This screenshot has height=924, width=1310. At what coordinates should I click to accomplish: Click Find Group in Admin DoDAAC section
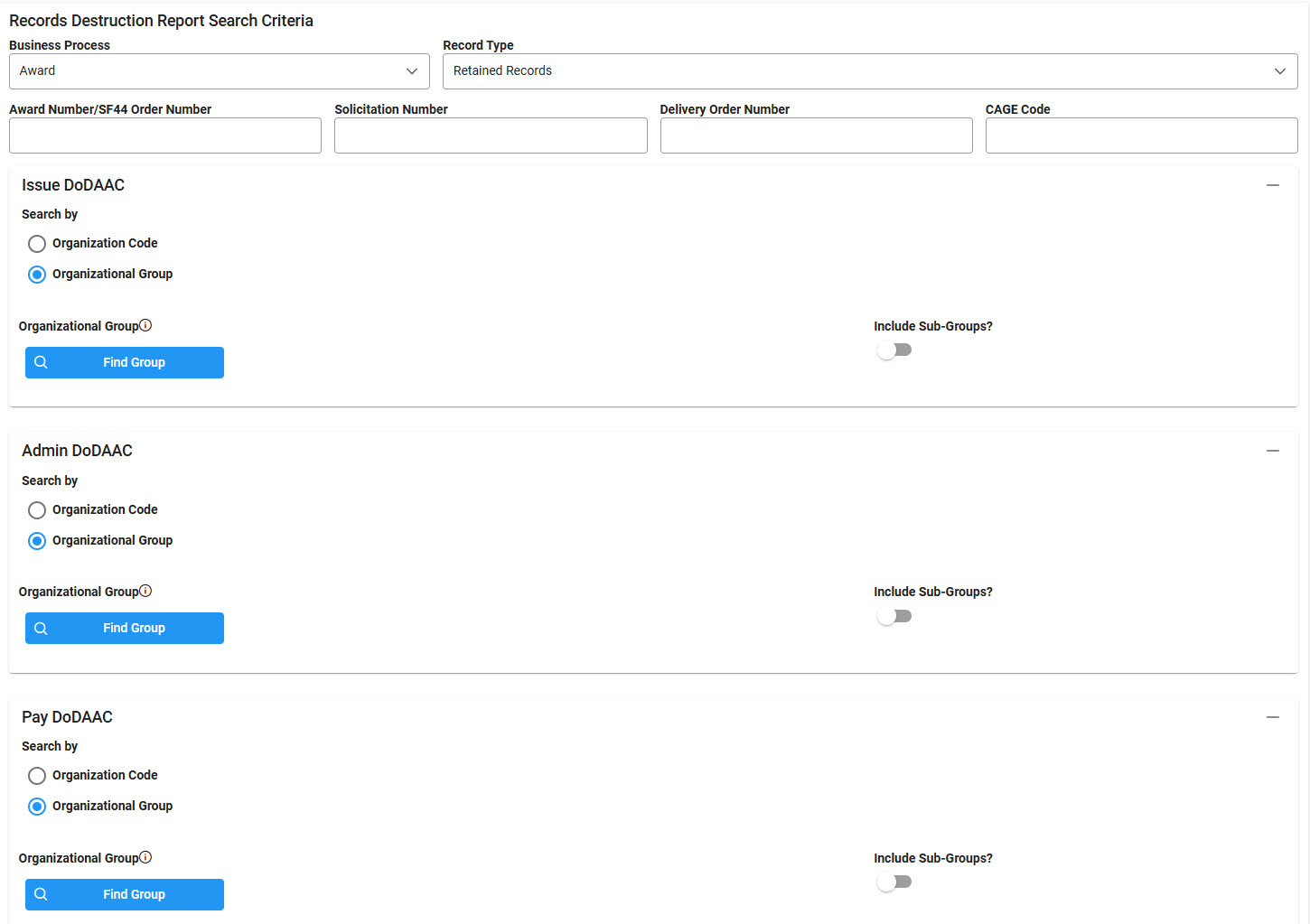click(125, 629)
